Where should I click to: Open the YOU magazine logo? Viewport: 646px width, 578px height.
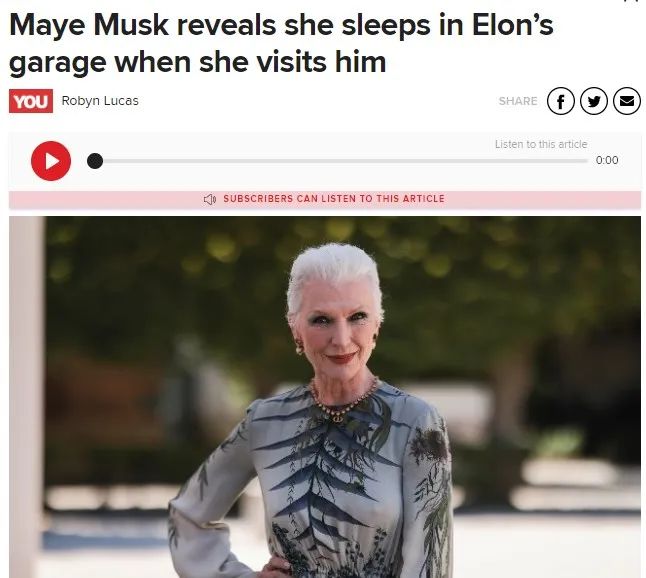tap(31, 101)
